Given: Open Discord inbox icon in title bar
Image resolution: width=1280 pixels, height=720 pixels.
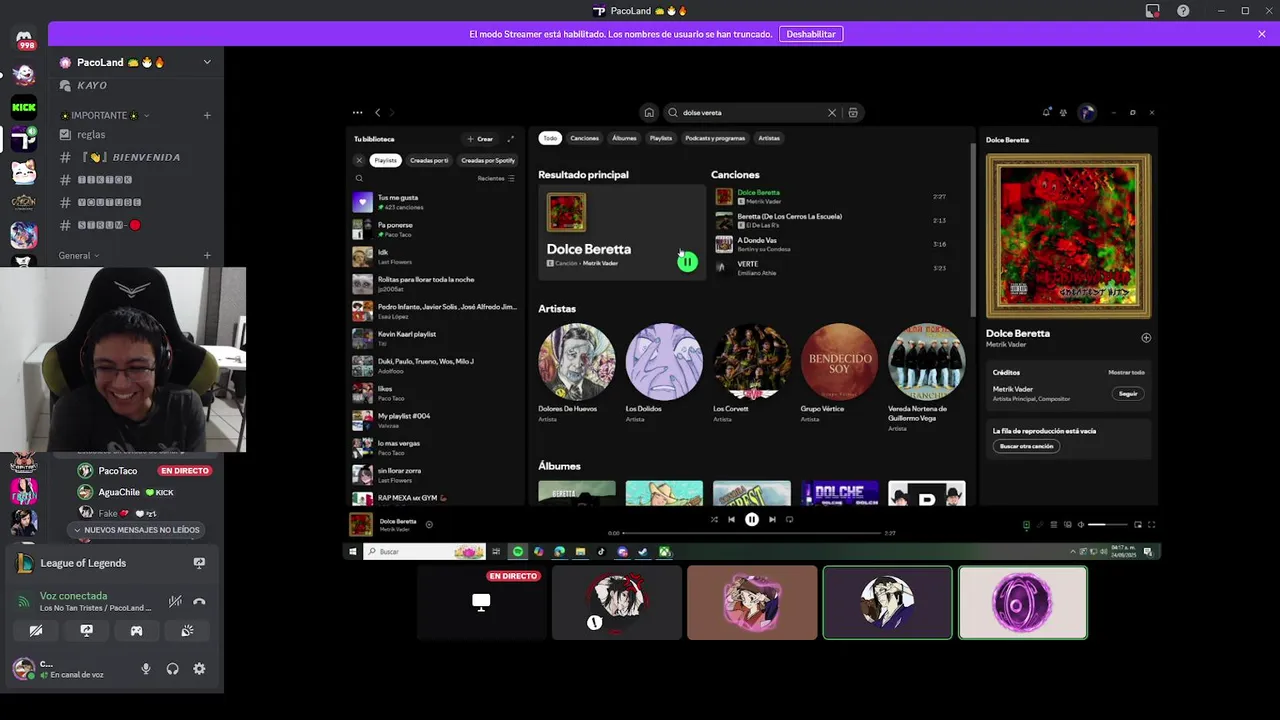Looking at the screenshot, I should click(x=1153, y=11).
